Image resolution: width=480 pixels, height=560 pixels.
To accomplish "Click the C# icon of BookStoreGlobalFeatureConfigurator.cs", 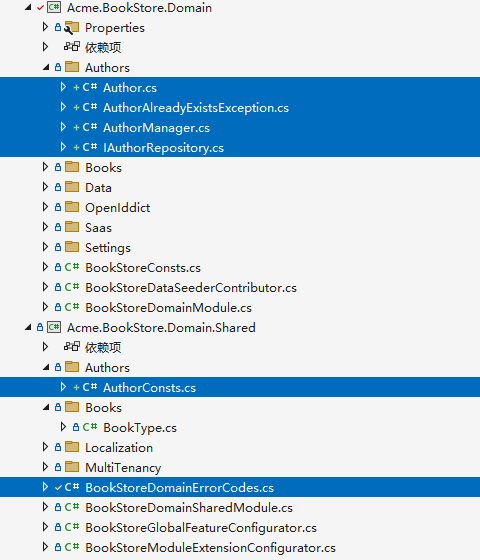I will [72, 527].
